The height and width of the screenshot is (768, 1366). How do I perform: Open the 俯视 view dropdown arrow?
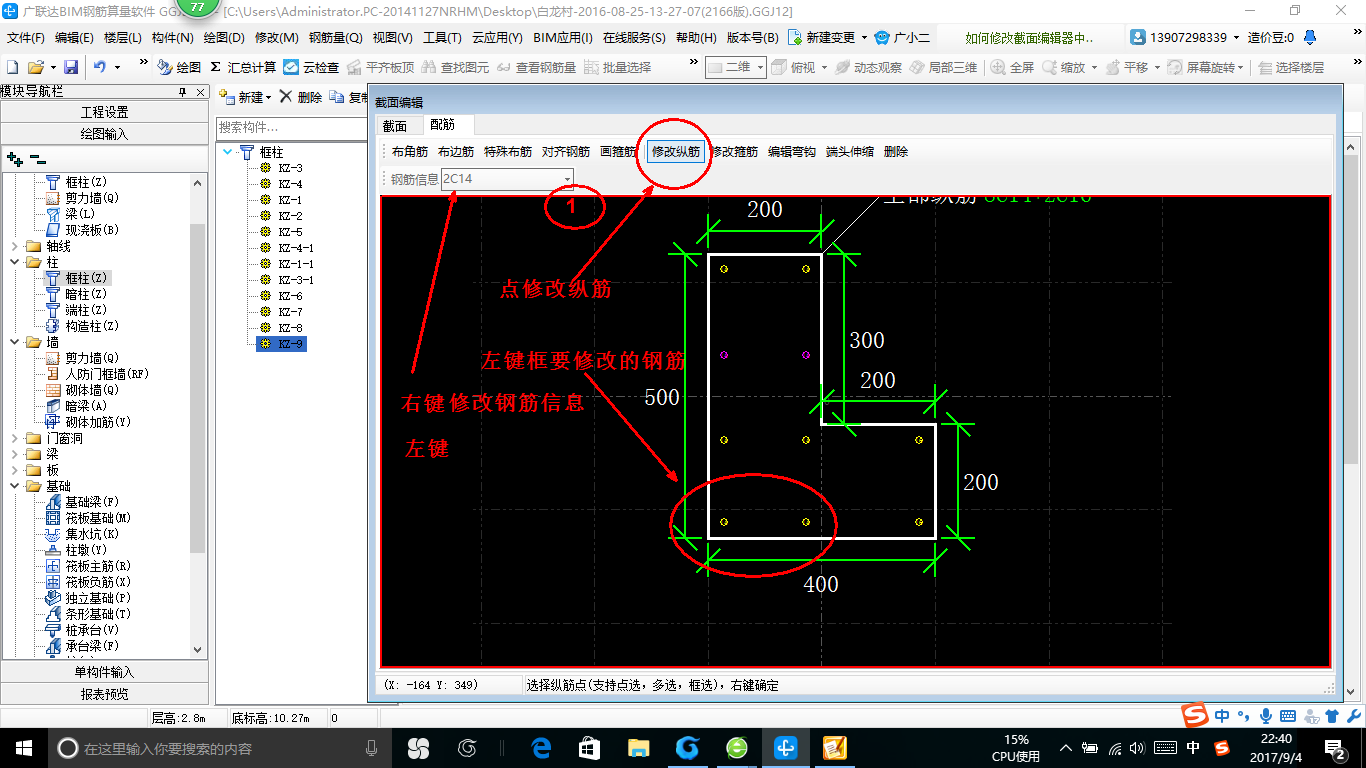823,67
